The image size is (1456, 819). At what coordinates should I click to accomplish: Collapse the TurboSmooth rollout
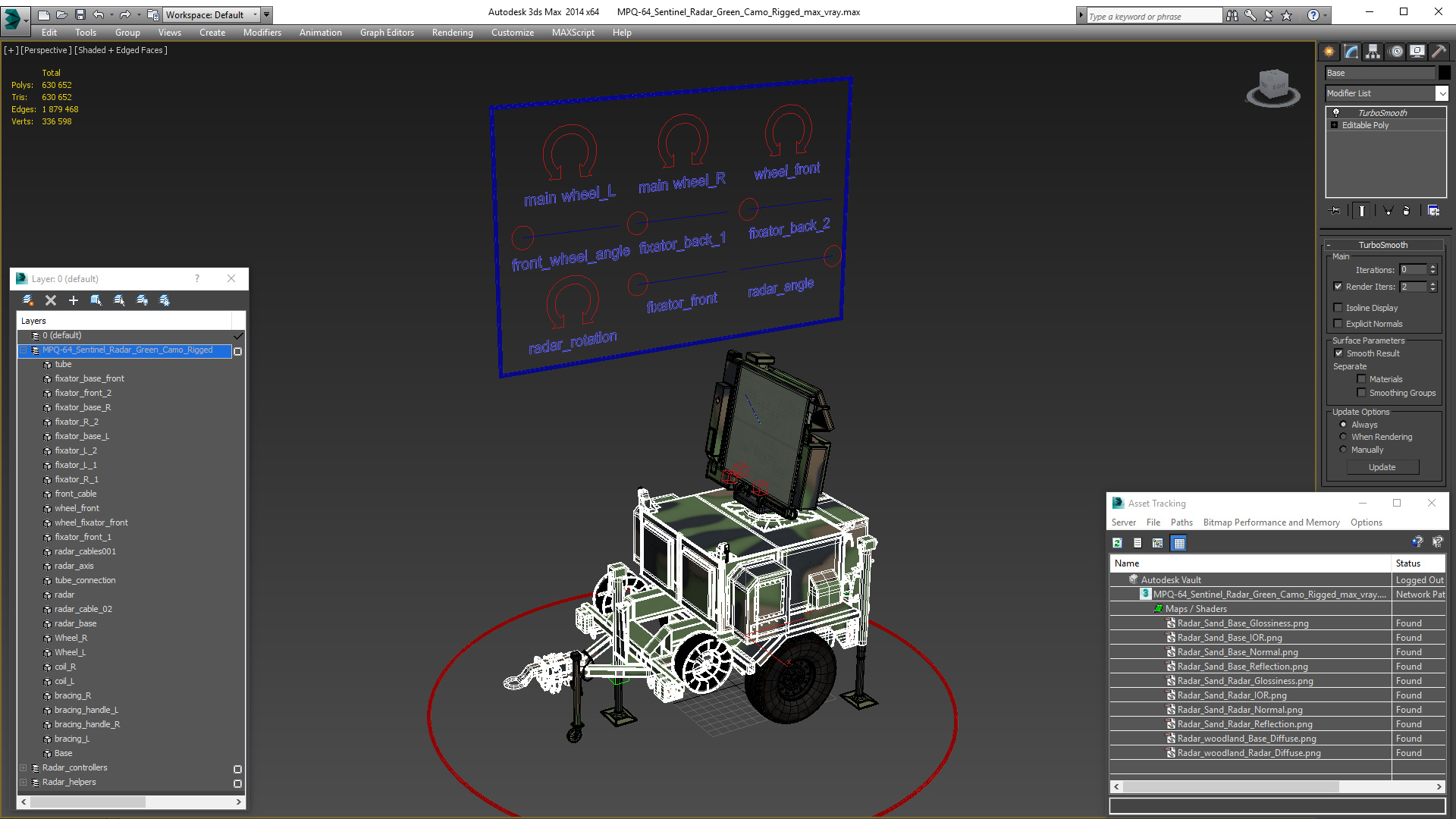coord(1383,245)
